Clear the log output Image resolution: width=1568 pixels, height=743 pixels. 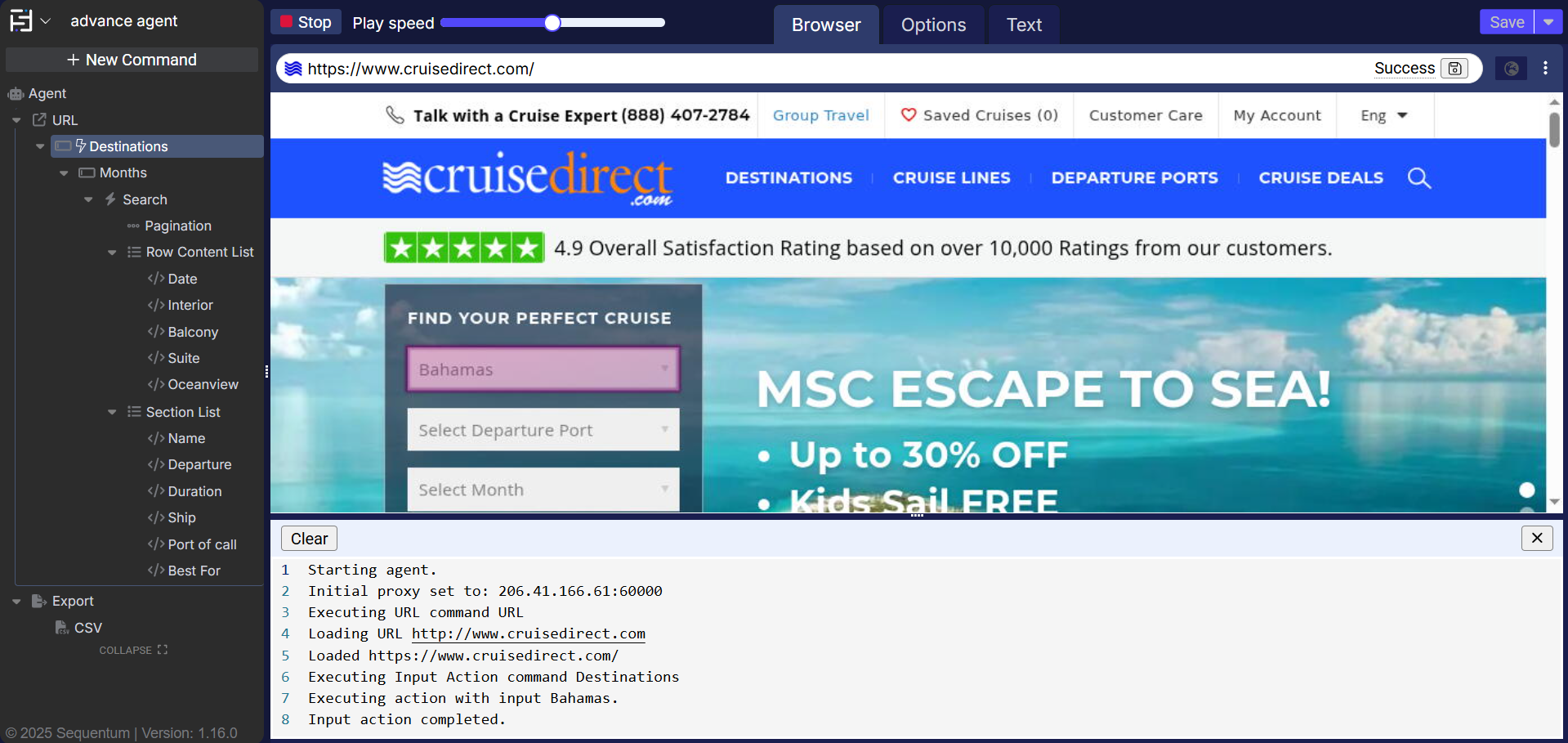tap(309, 539)
